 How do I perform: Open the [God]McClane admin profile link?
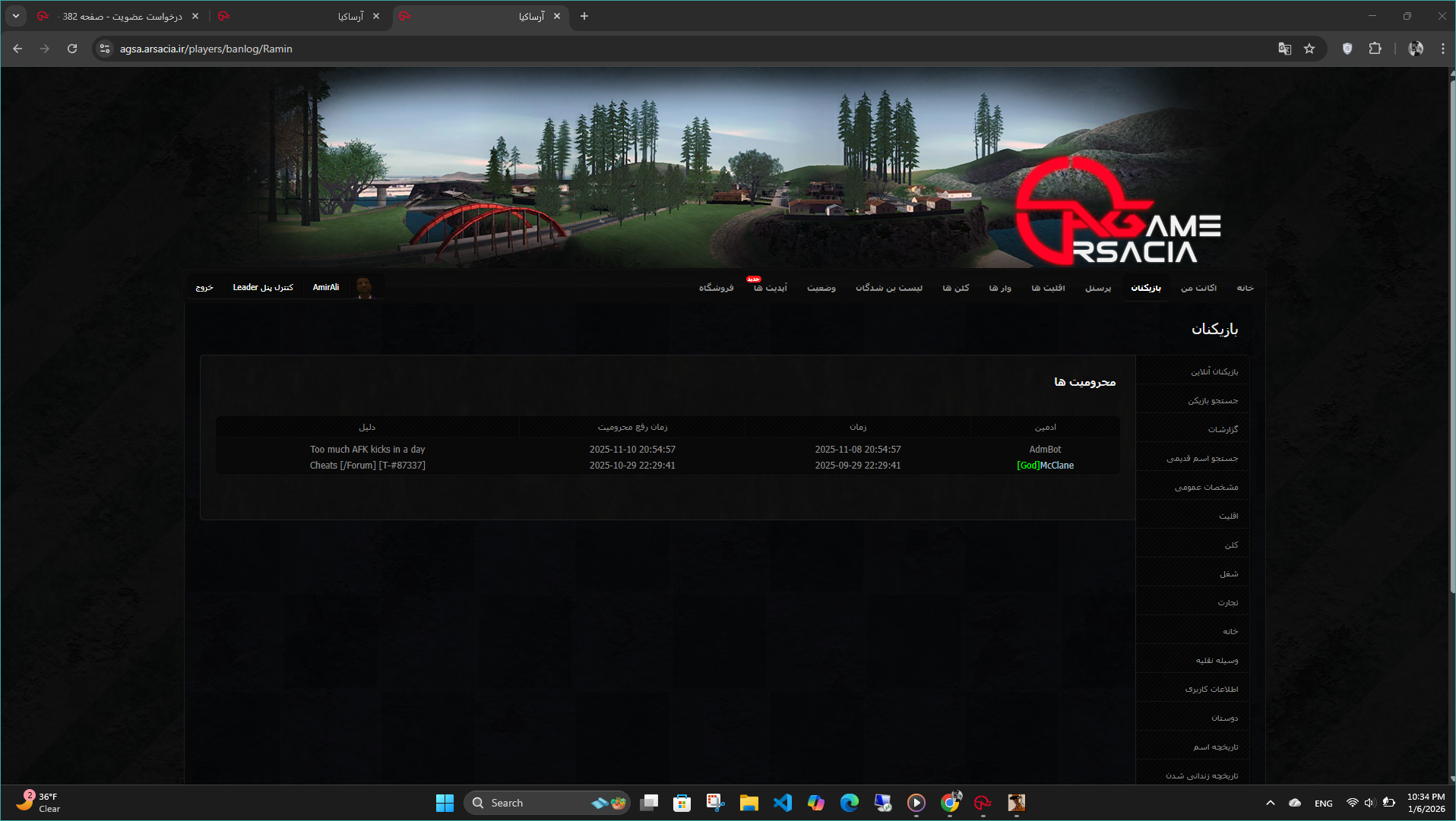1045,465
